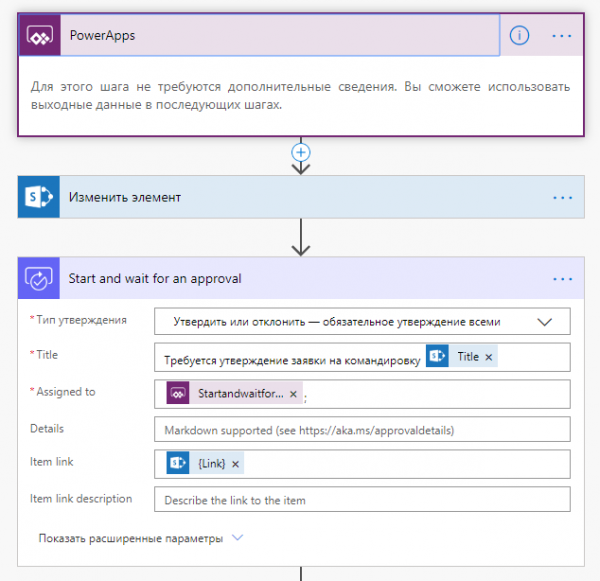Expand Показать расширенные параметры

click(x=140, y=538)
